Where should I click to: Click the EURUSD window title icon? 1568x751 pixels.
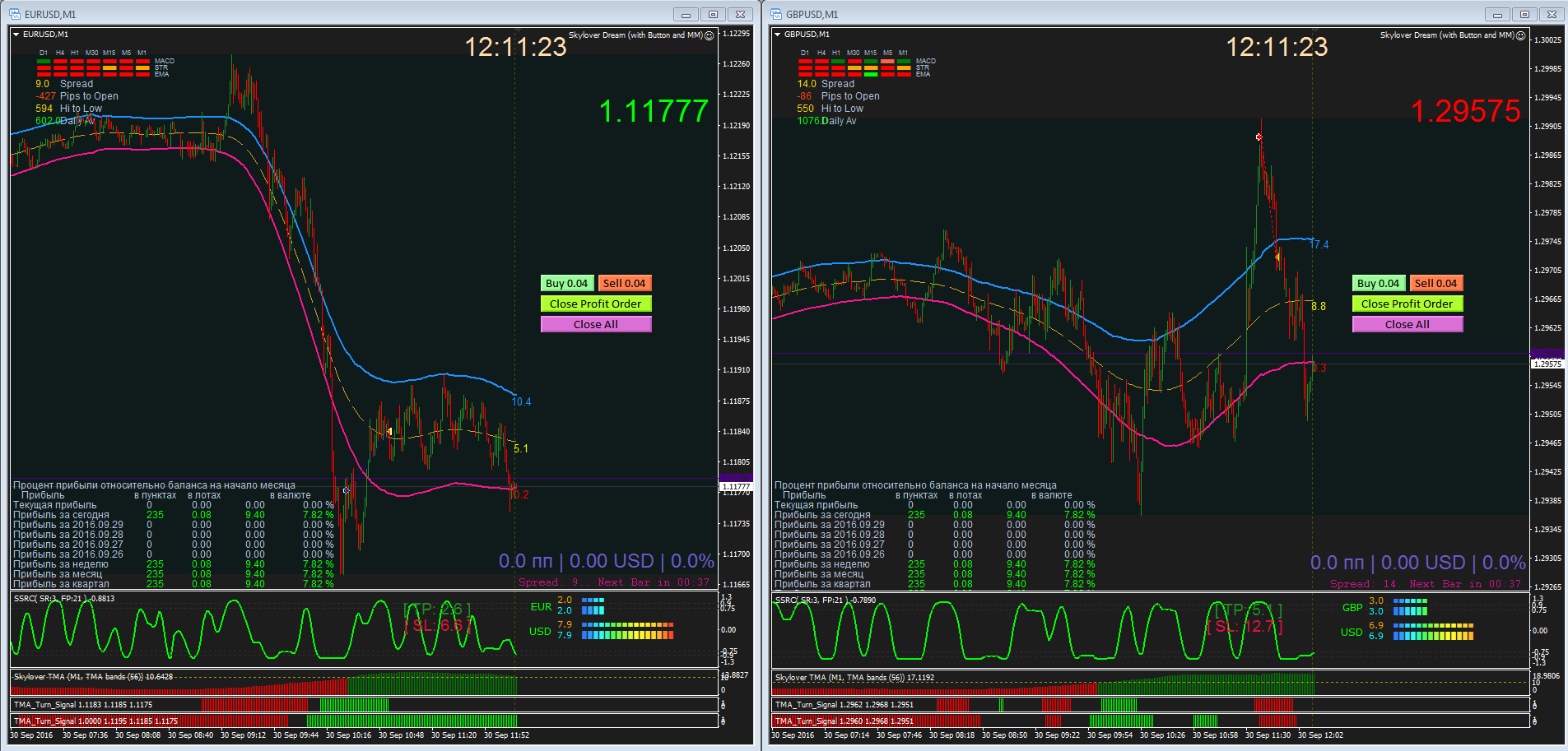click(x=15, y=14)
